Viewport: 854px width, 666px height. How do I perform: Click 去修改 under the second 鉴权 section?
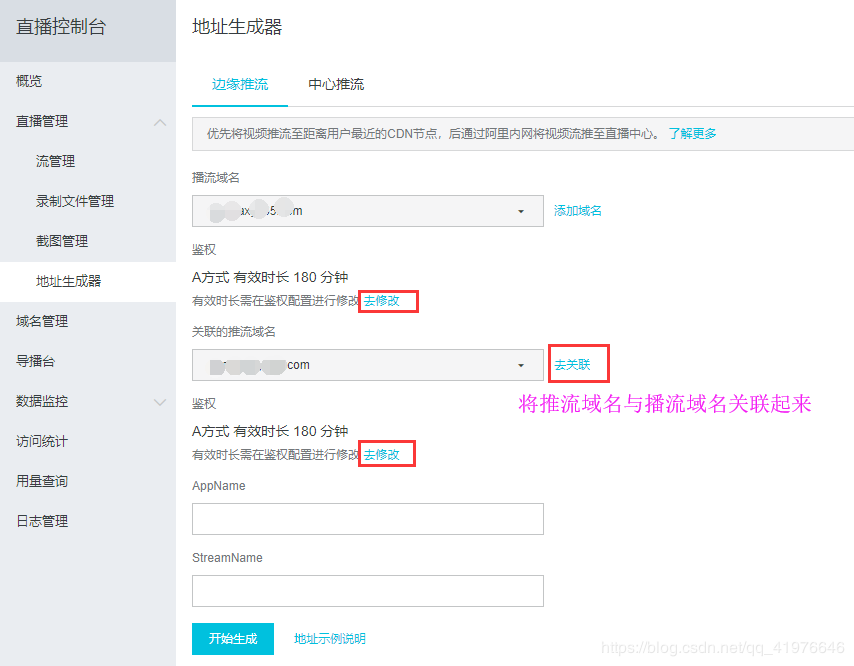pos(382,454)
